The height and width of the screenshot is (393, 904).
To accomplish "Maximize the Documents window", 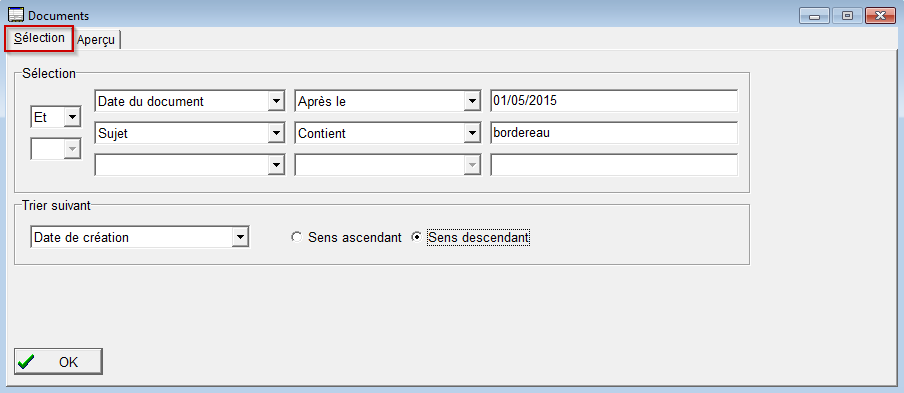I will pyautogui.click(x=847, y=16).
